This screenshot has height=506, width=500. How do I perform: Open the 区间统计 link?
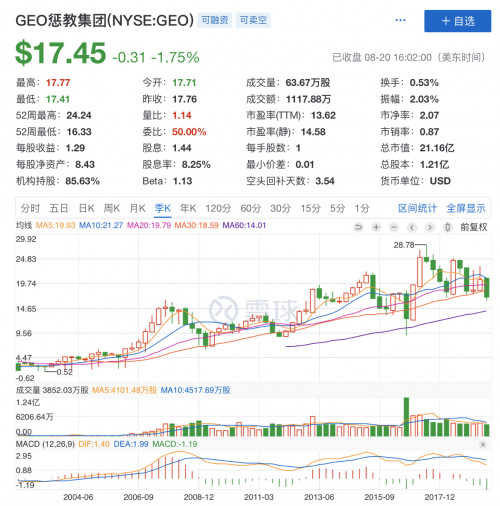coord(417,208)
